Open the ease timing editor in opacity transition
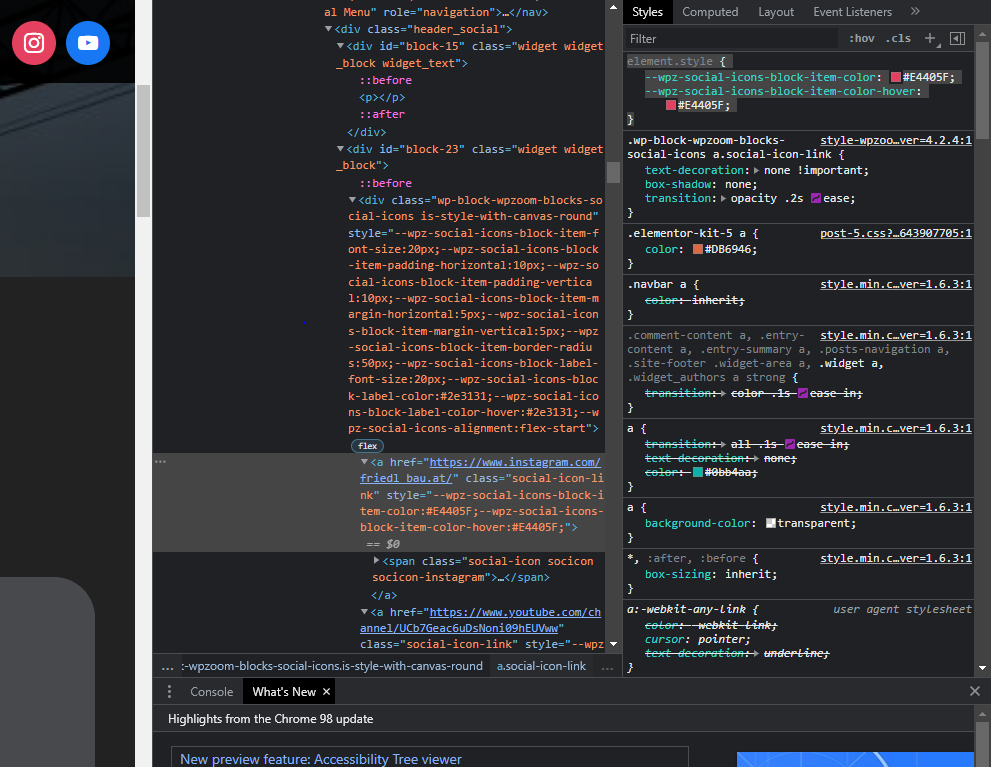Screen dimensions: 991x767 (x=816, y=198)
